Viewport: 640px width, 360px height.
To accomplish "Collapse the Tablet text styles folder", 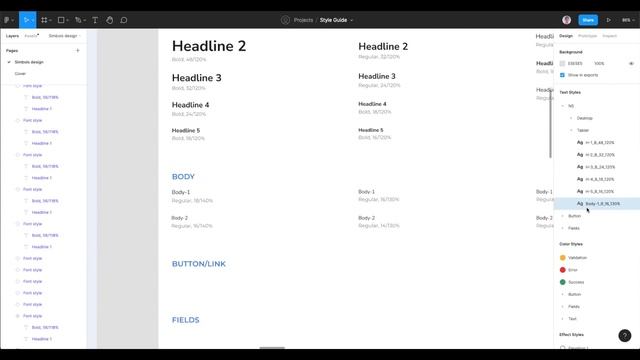I will 571,130.
